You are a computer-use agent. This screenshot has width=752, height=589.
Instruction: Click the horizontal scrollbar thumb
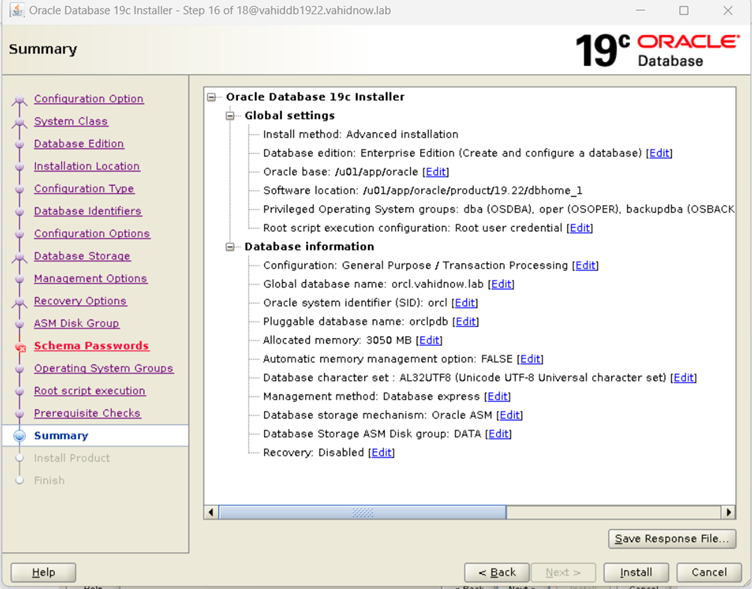point(361,513)
